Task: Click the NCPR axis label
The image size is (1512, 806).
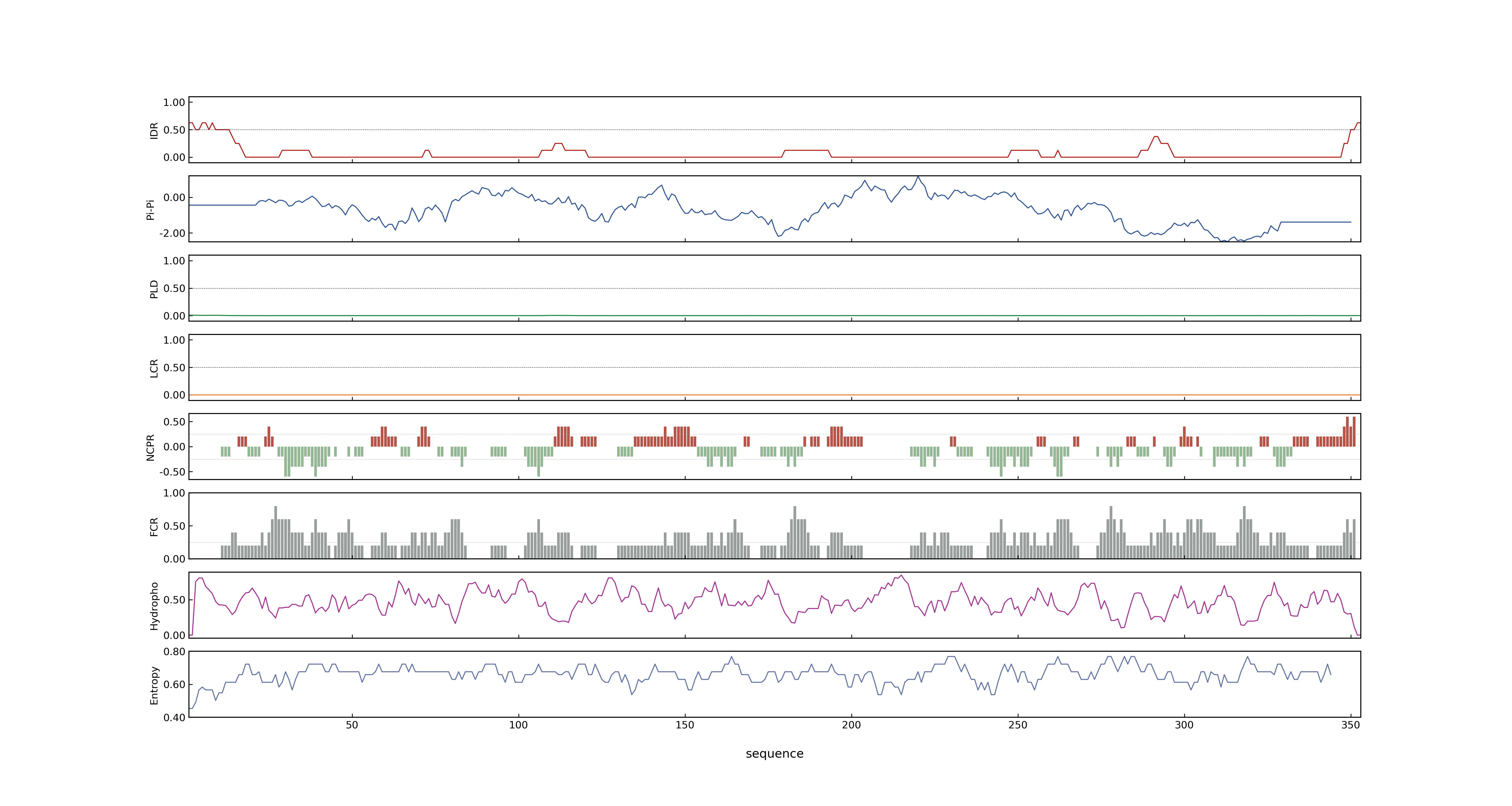Action: 150,448
